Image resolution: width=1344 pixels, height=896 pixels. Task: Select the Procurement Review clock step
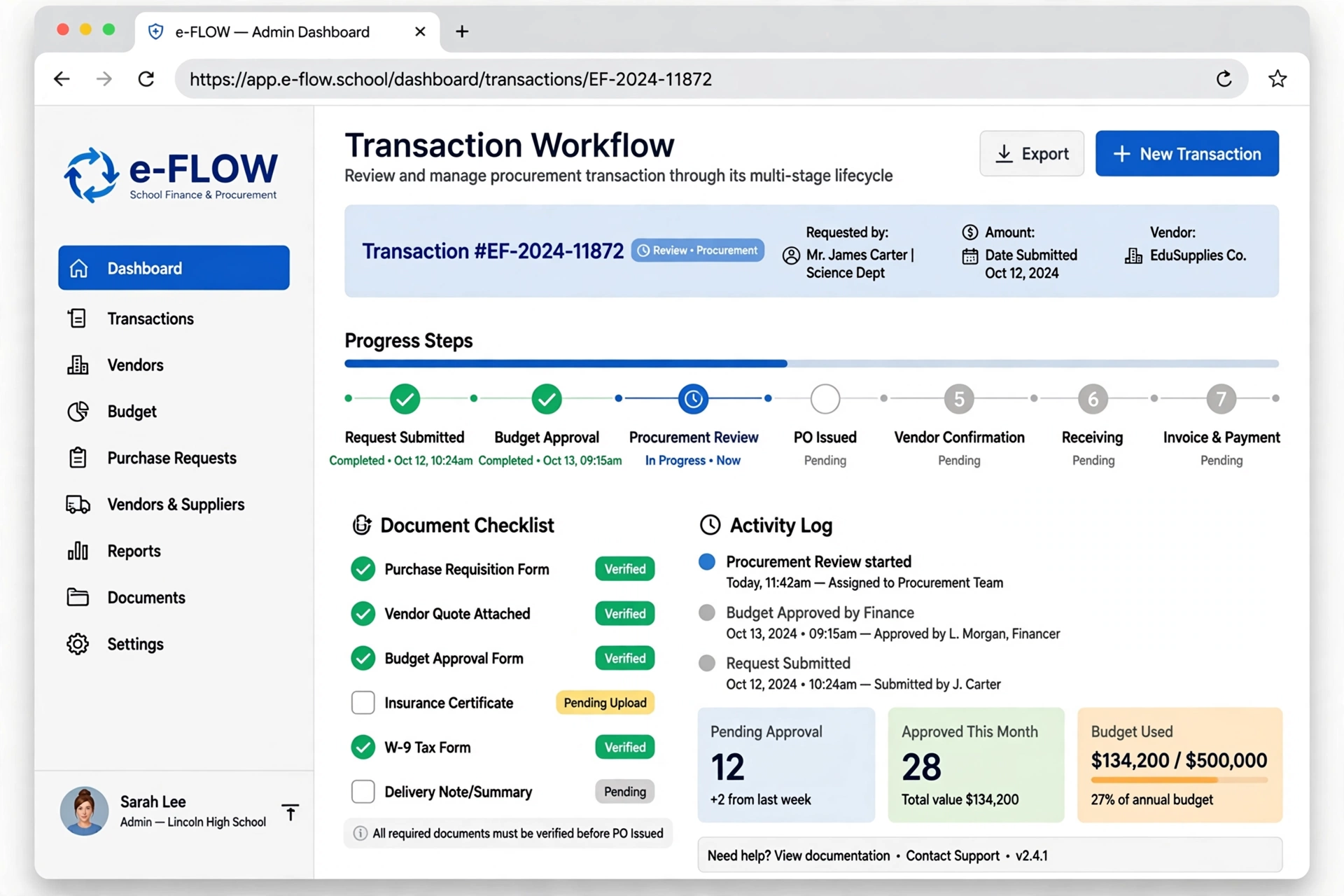pos(693,398)
